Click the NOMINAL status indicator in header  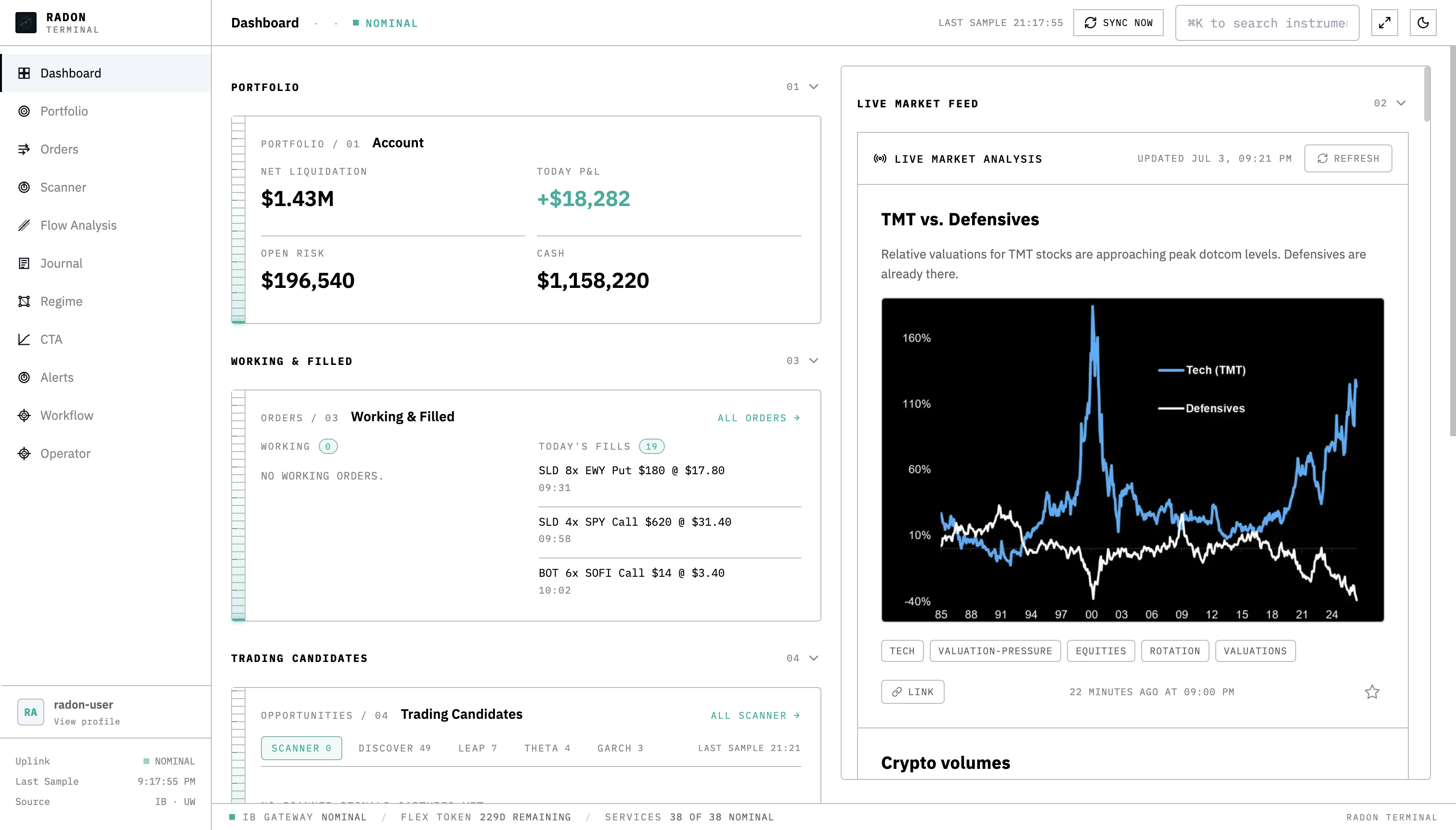pos(385,24)
